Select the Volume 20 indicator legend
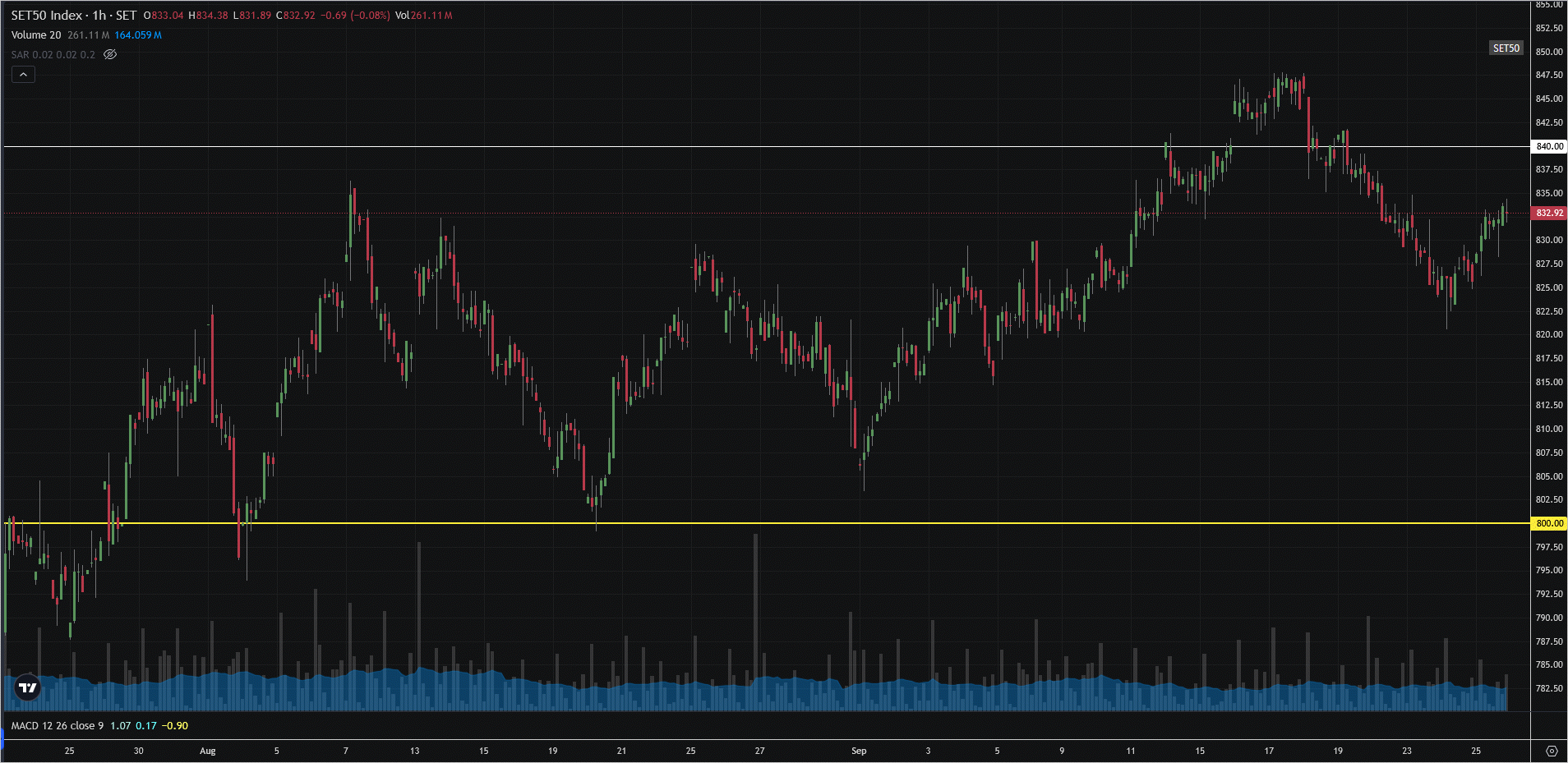This screenshot has height=763, width=1568. click(x=36, y=35)
